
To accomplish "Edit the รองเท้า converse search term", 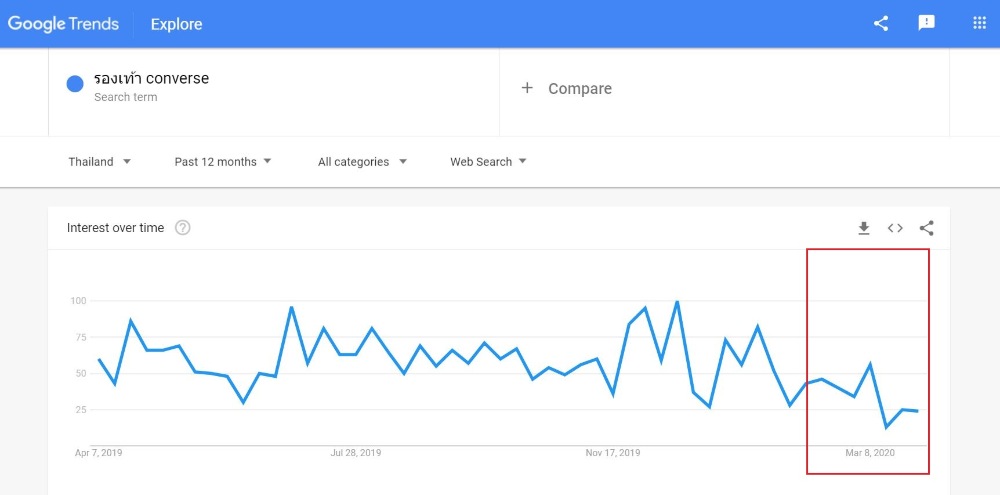I will click(x=151, y=78).
